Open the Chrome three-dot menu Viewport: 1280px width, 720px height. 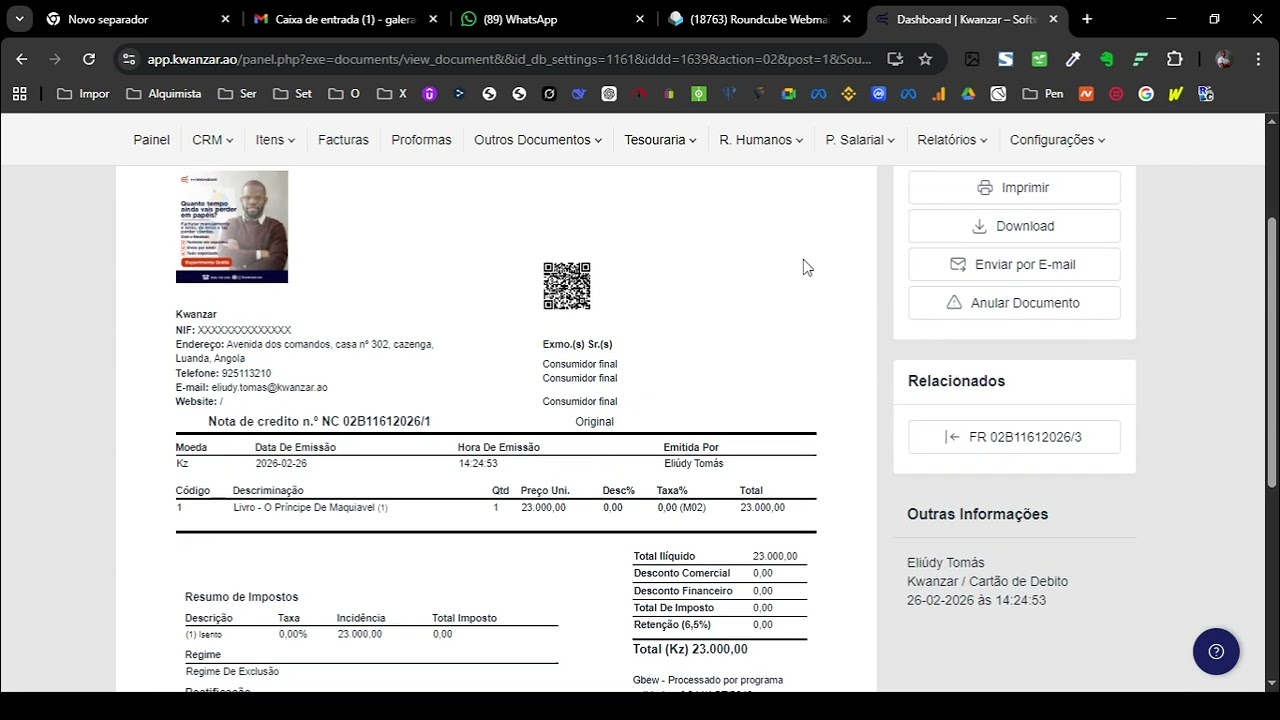(x=1257, y=59)
